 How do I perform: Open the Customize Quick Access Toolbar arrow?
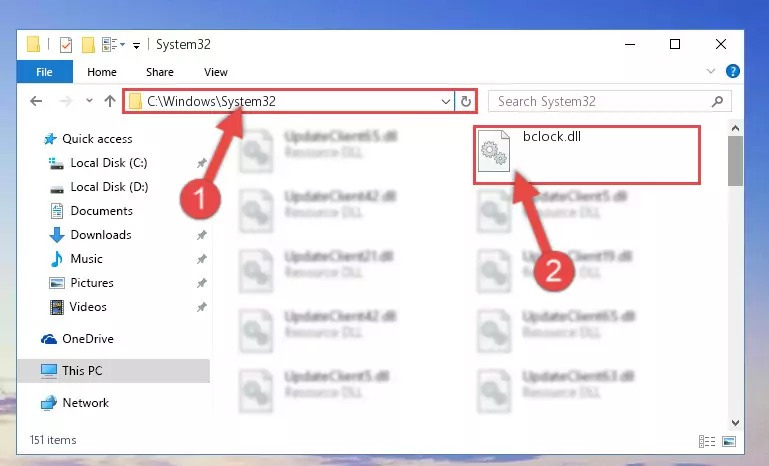136,45
